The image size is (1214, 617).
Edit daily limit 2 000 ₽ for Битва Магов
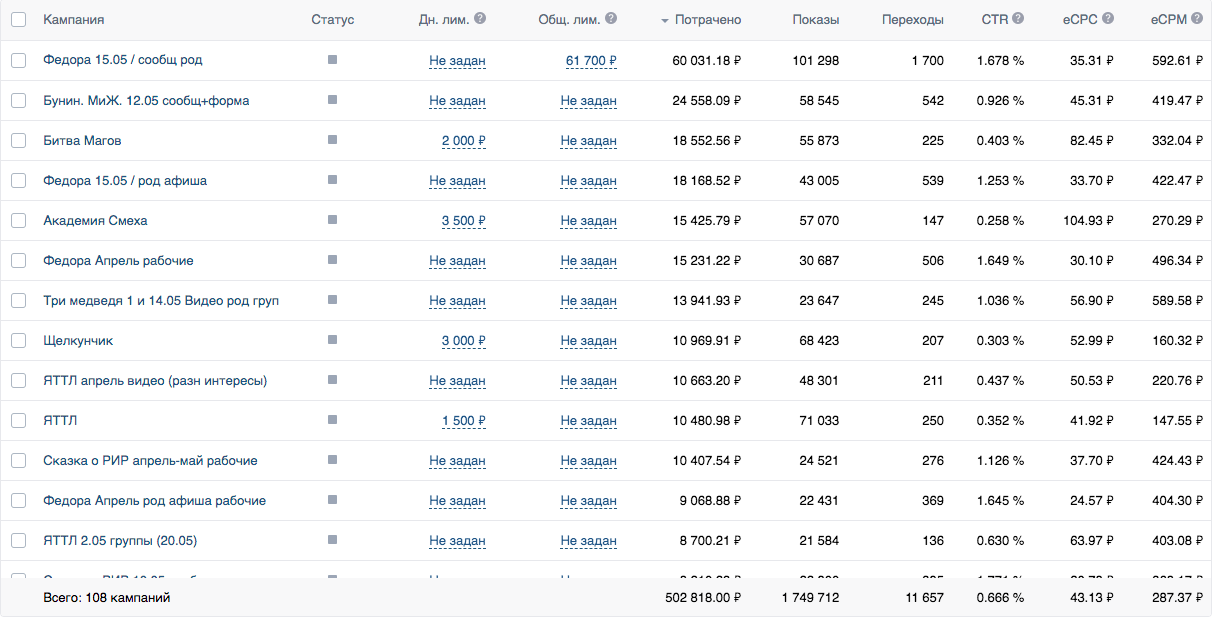pos(464,141)
